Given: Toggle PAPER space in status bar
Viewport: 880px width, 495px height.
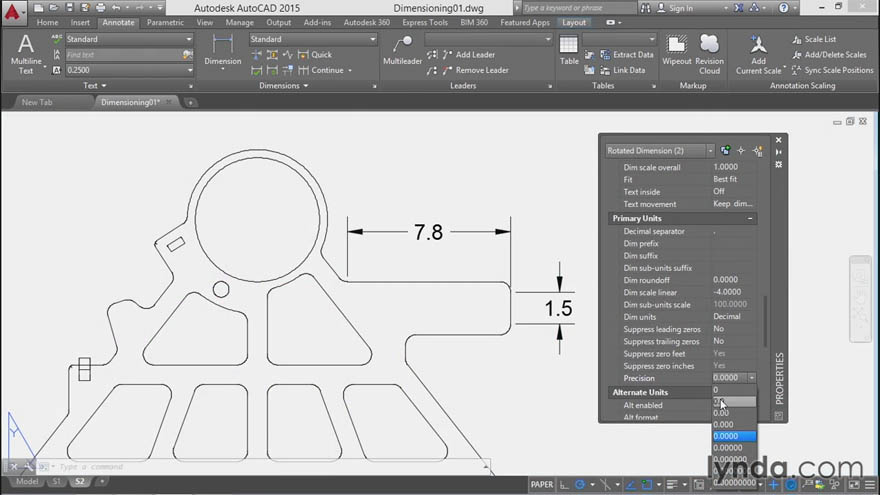Looking at the screenshot, I should pyautogui.click(x=542, y=484).
